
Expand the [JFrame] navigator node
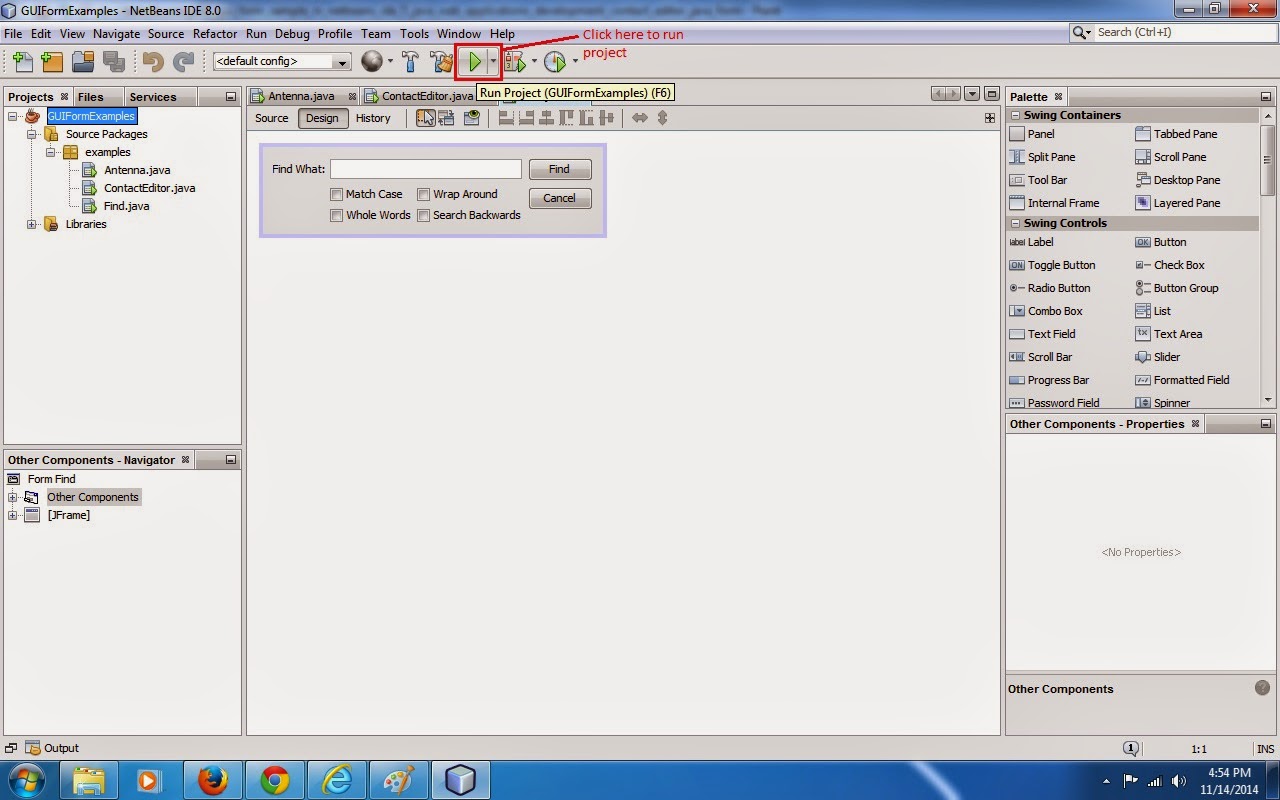(13, 515)
